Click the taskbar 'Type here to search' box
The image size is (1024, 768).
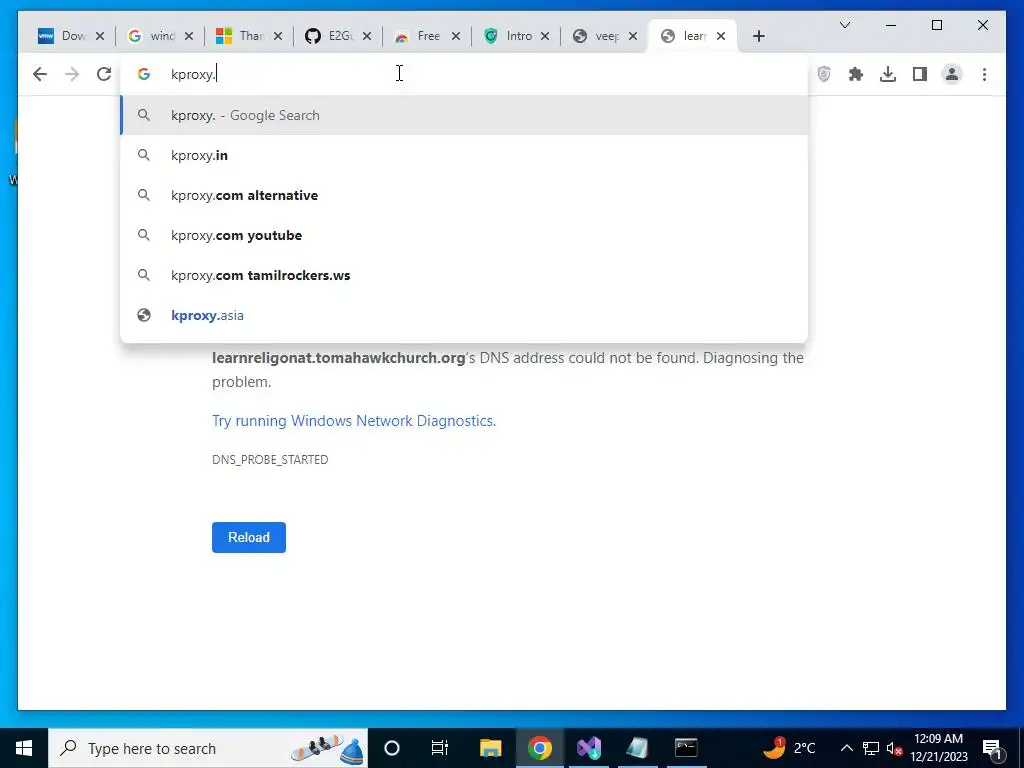(208, 748)
